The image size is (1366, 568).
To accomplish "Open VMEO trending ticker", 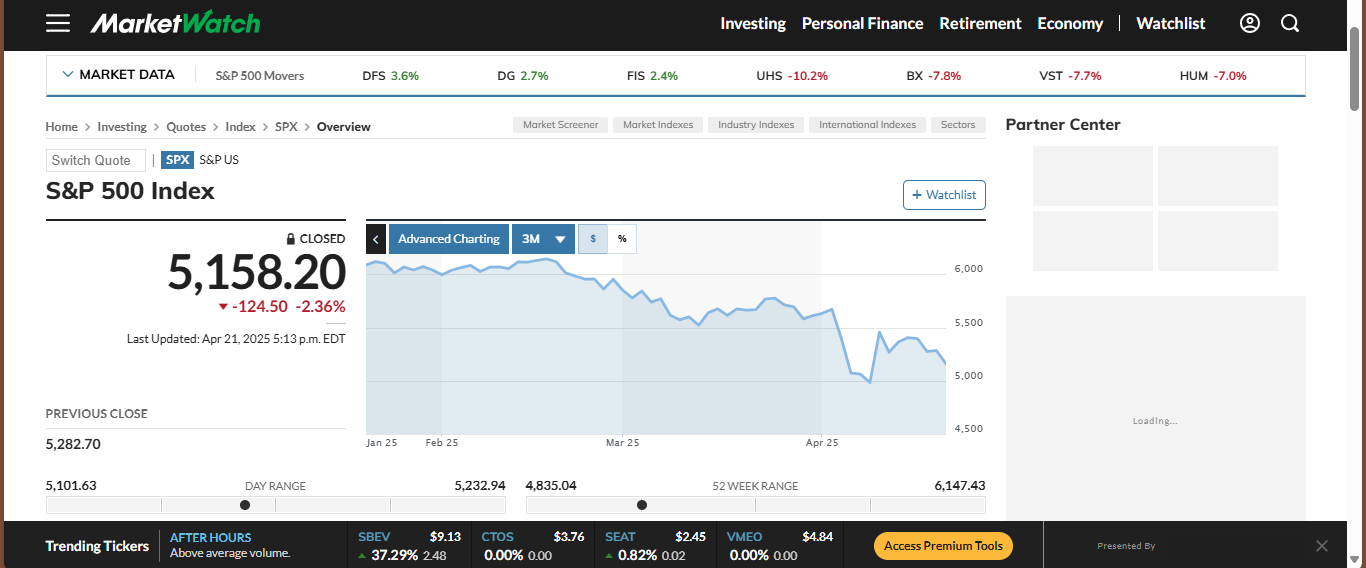I will (x=779, y=546).
